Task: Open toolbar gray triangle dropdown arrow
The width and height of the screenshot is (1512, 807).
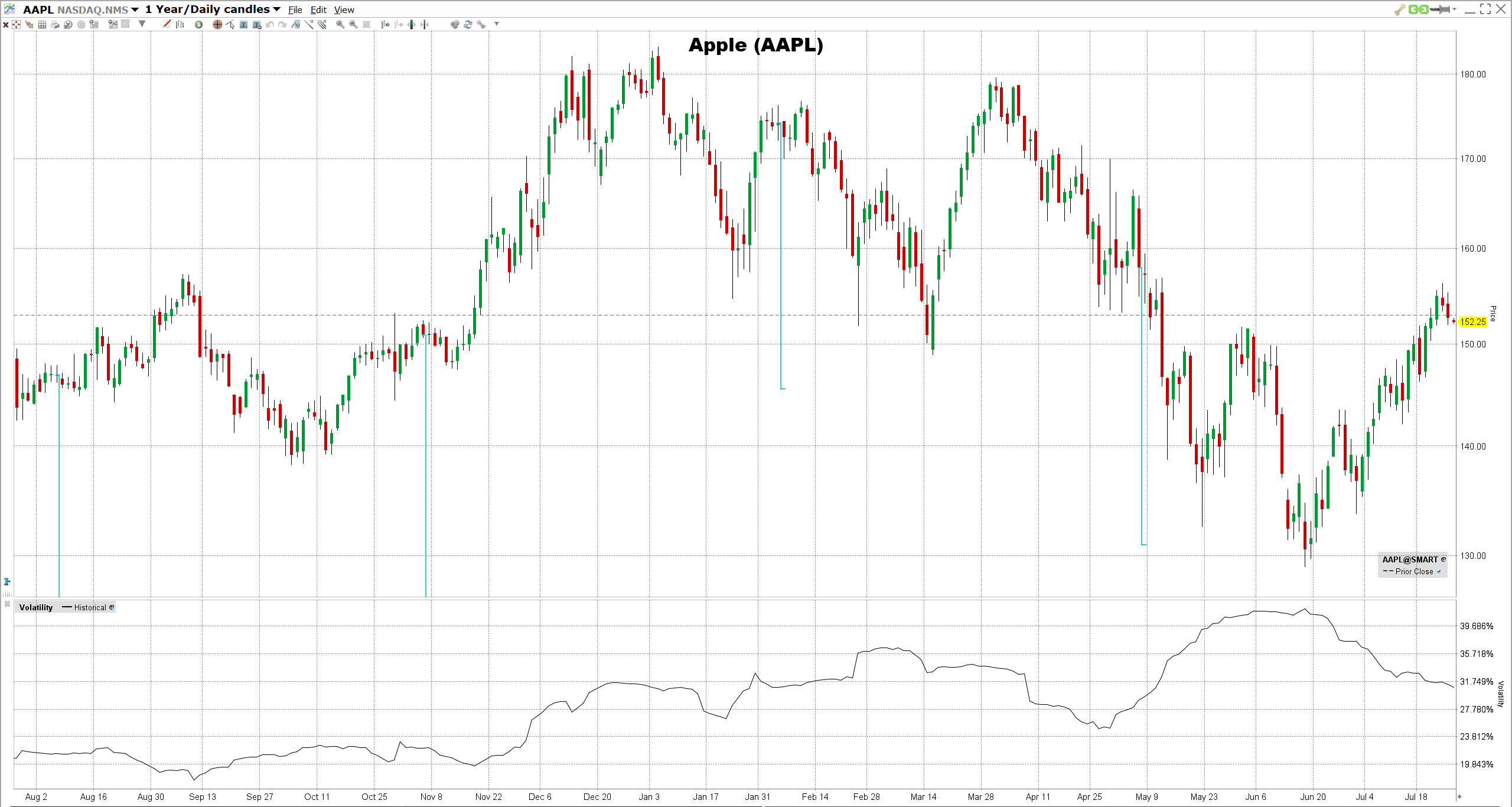Action: tap(142, 24)
